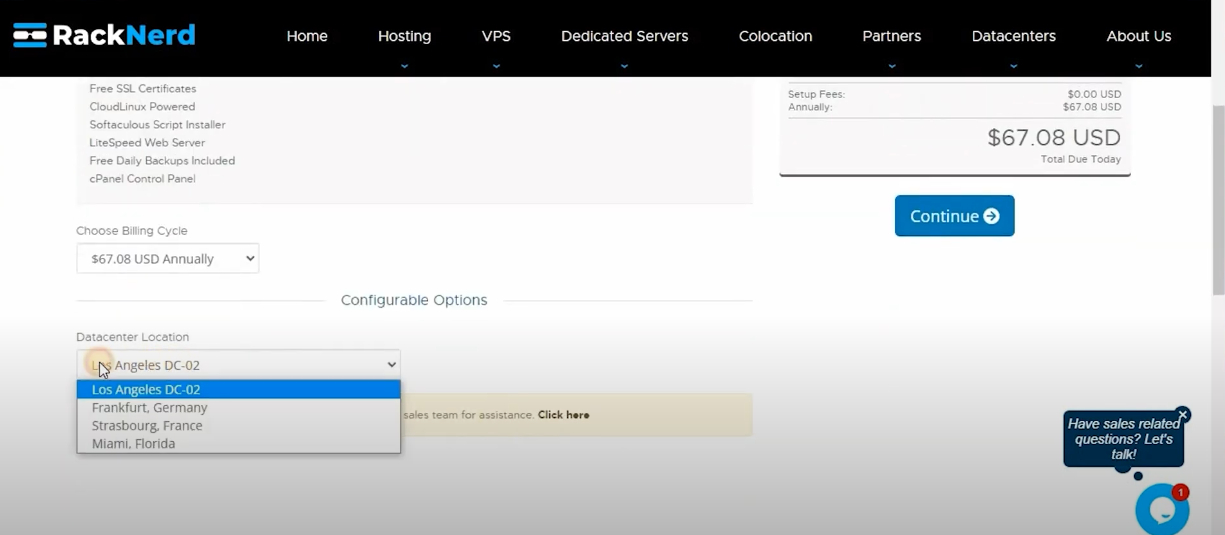Image resolution: width=1225 pixels, height=535 pixels.
Task: Click the $67.08 USD total amount
Action: point(1054,138)
